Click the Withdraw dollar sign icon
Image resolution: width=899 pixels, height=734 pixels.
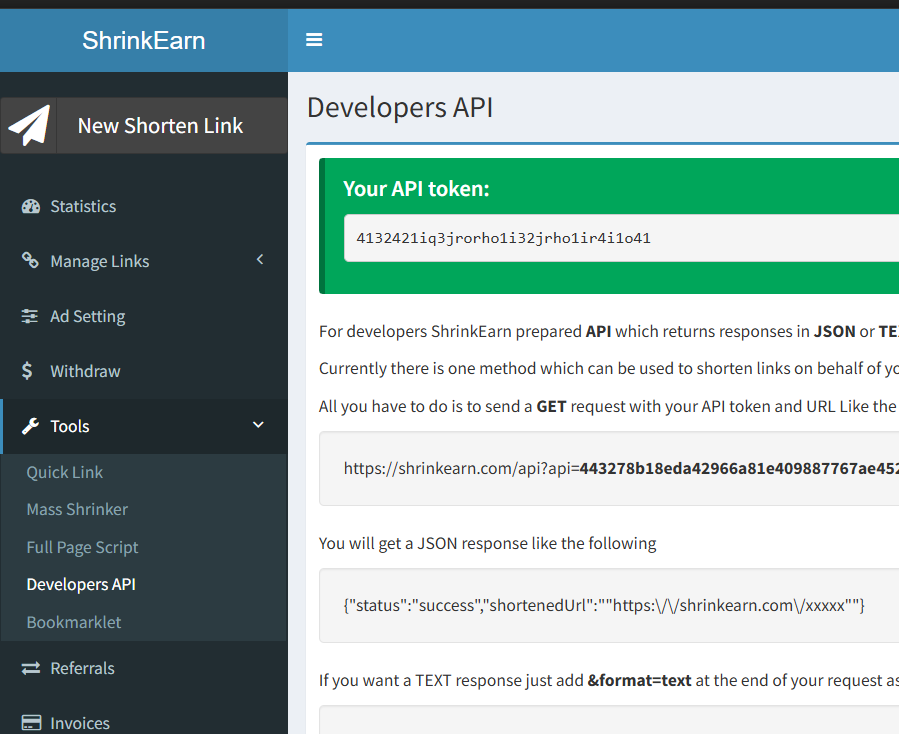point(27,370)
